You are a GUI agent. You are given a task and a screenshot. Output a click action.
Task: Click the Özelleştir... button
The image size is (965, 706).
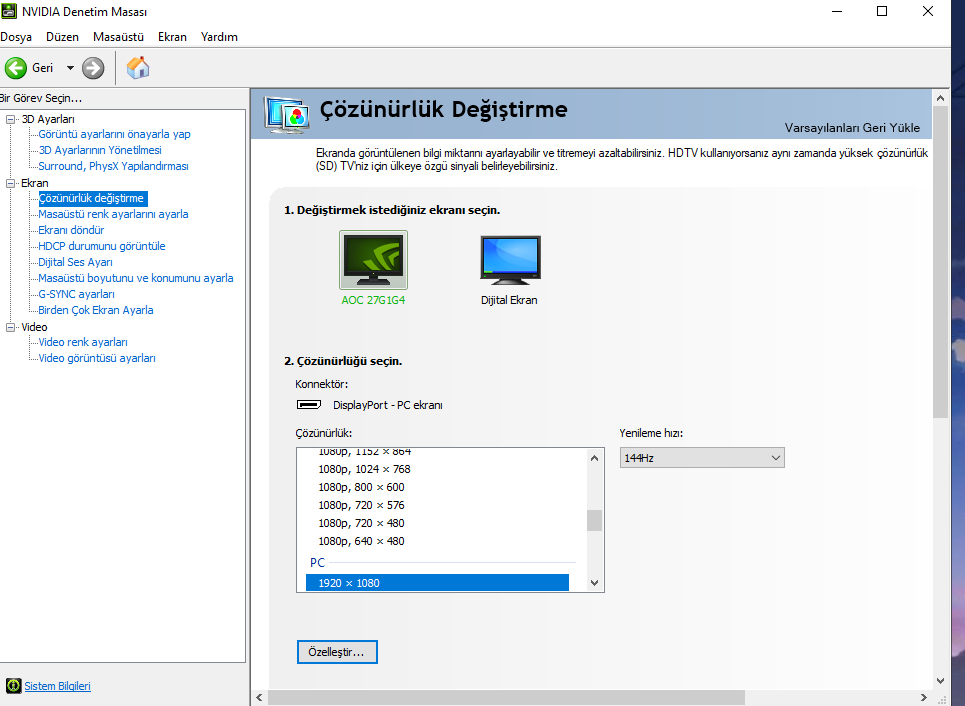click(x=337, y=652)
